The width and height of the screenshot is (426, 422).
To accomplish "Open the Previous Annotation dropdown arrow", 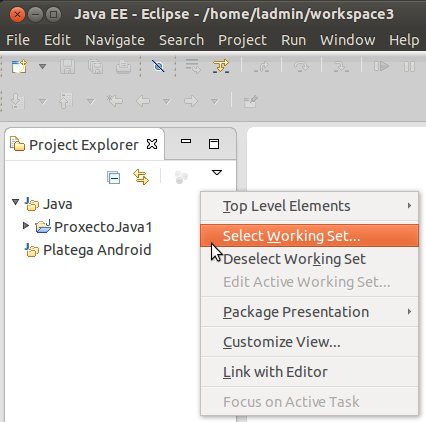I will pyautogui.click(x=90, y=101).
